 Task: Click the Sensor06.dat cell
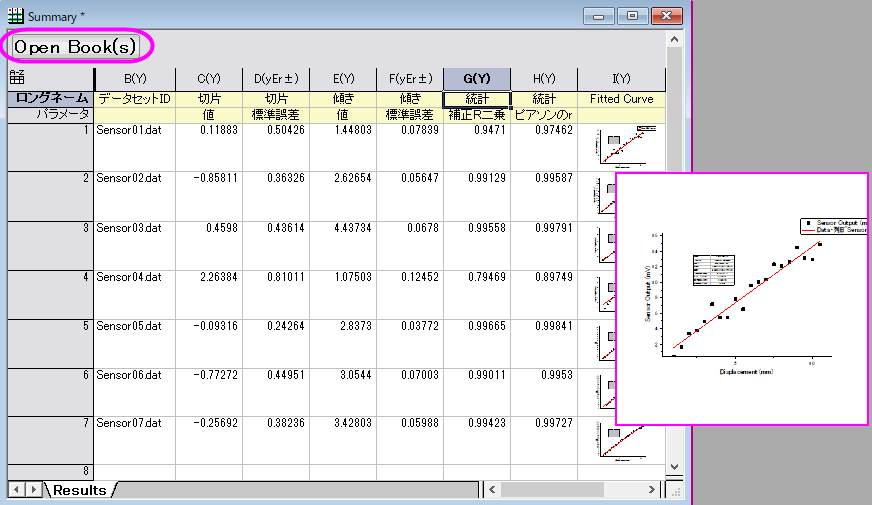135,392
